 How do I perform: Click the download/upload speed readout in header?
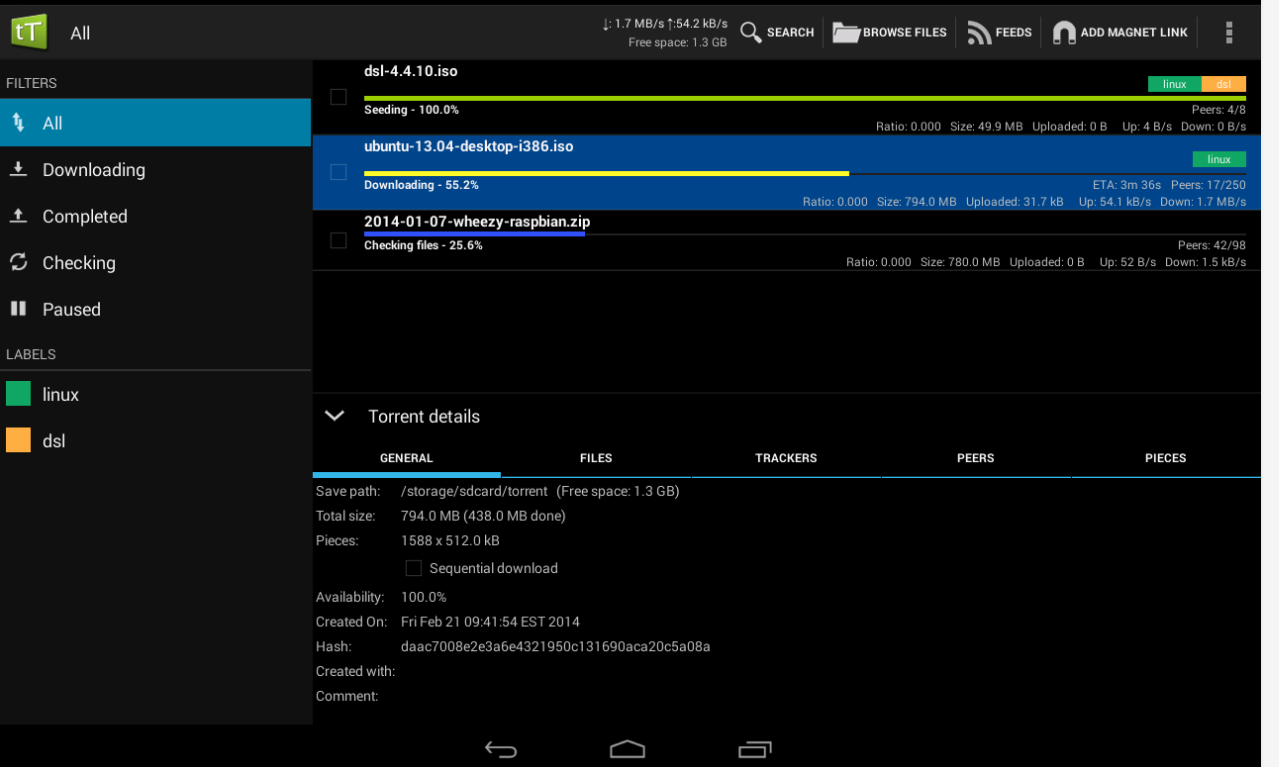(665, 23)
